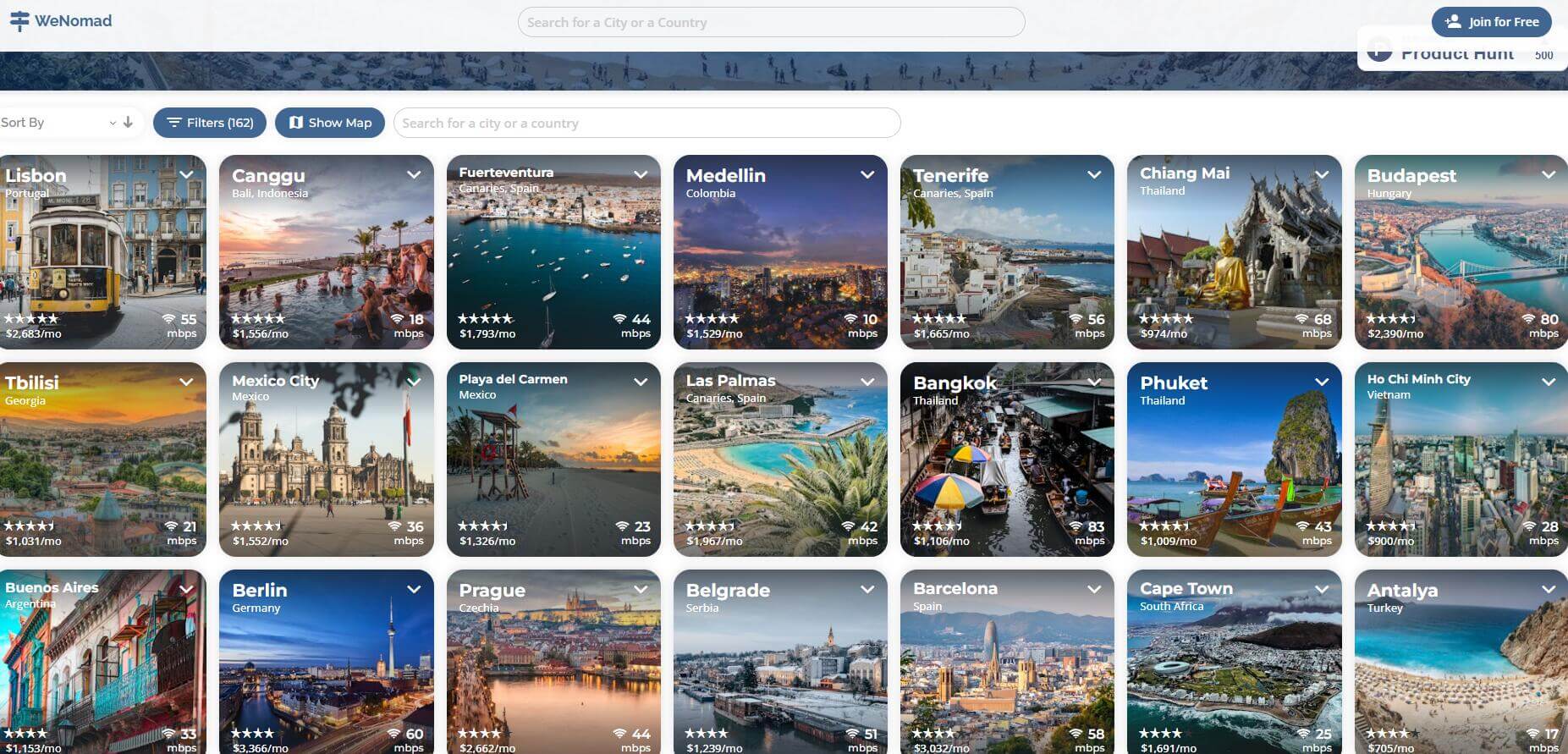This screenshot has width=1568, height=754.
Task: Click the wifi speed icon on Lisbon card
Action: [168, 319]
